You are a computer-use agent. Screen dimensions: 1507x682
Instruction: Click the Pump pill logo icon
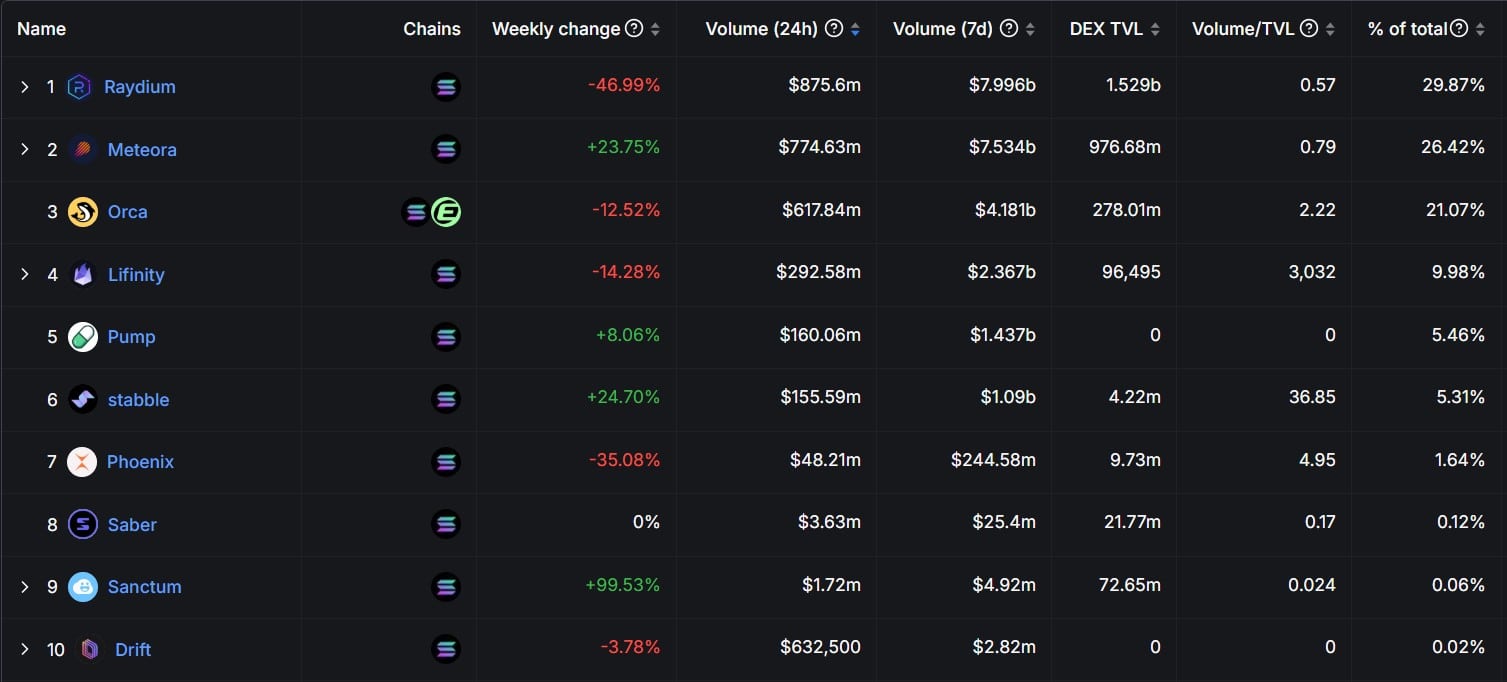pyautogui.click(x=82, y=337)
